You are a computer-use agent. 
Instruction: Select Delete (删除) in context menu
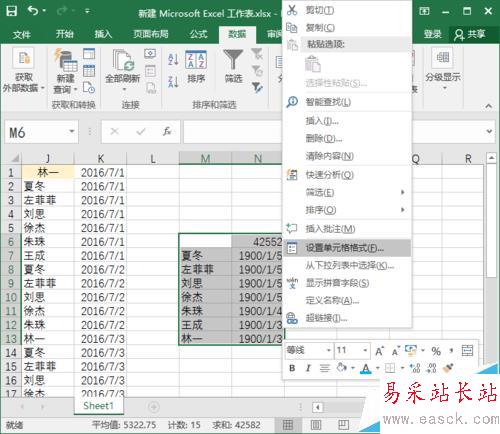347,138
